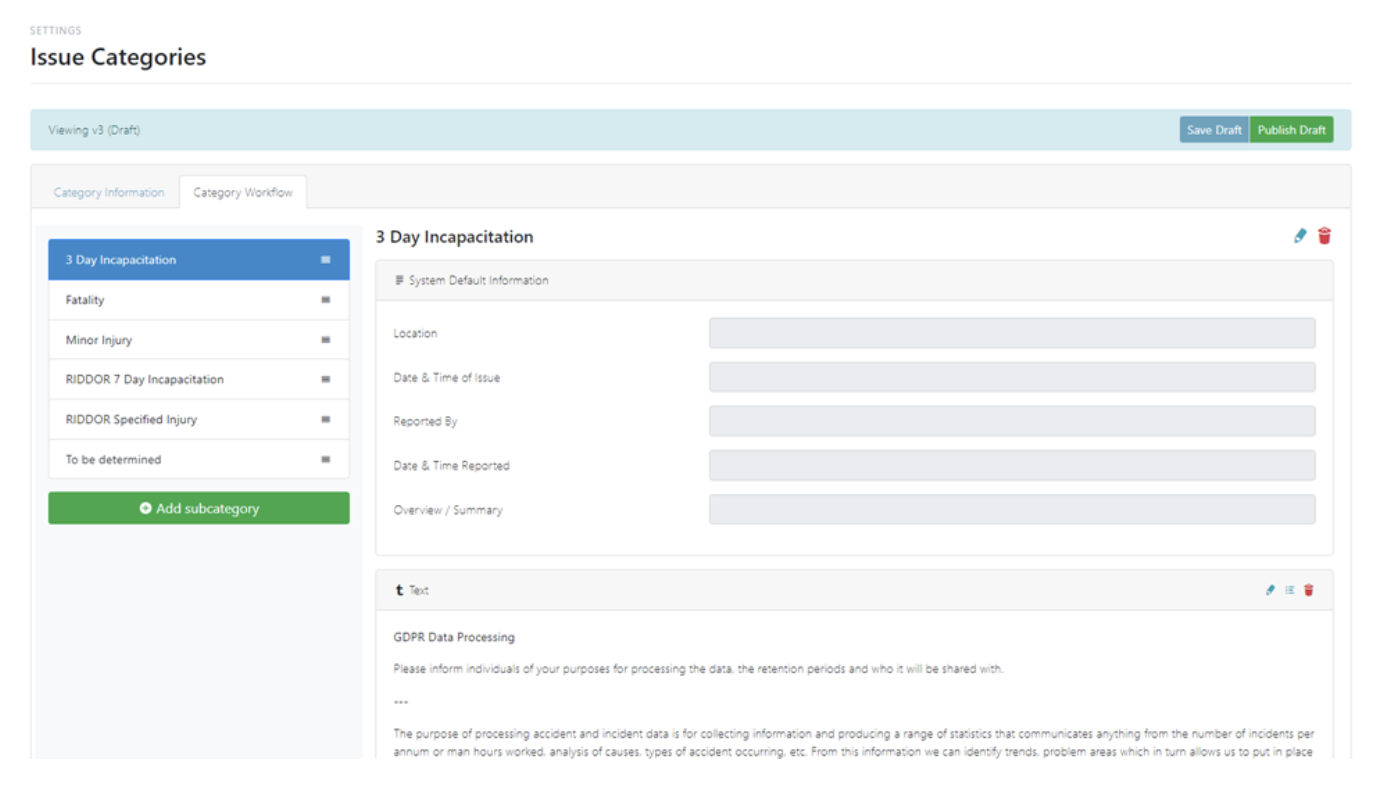1382x792 pixels.
Task: Click the Publish Draft button
Action: [x=1292, y=130]
